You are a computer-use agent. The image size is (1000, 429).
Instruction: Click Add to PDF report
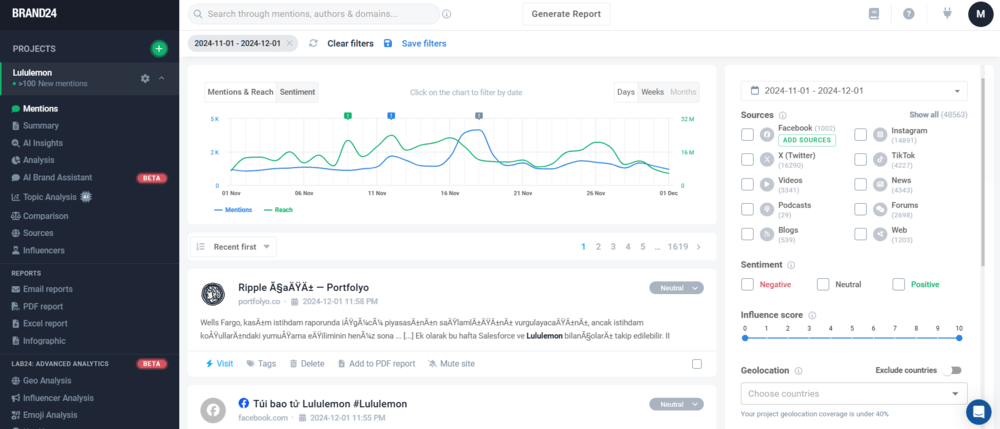pyautogui.click(x=376, y=363)
